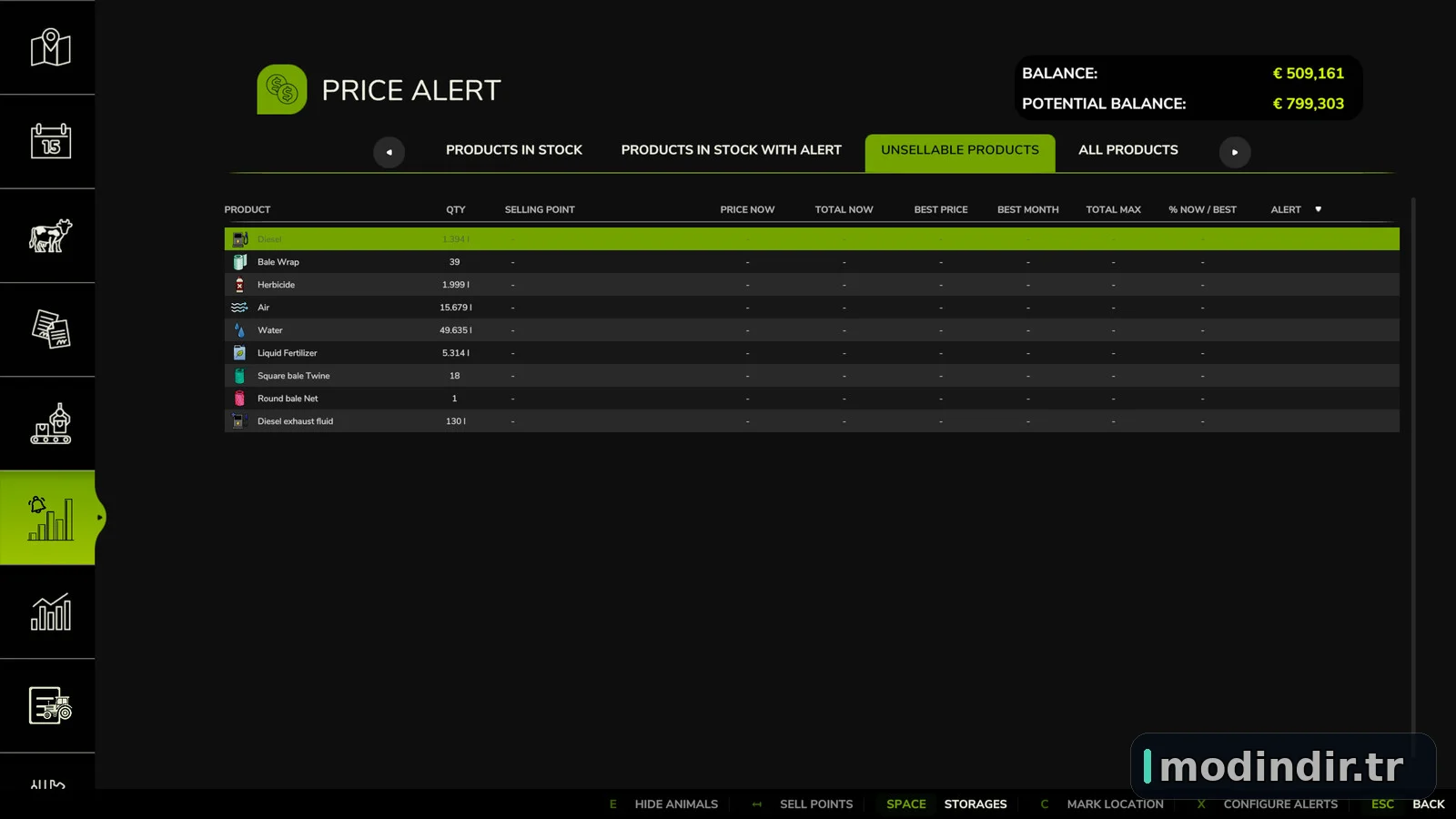Select the Price Alert bell chart icon
This screenshot has height=819, width=1456.
(x=50, y=518)
